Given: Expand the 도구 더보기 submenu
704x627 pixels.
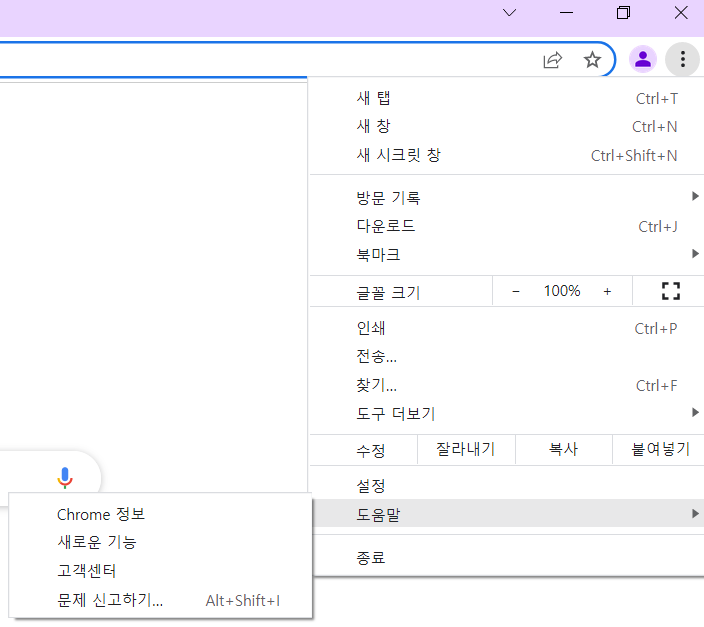Looking at the screenshot, I should coord(507,414).
